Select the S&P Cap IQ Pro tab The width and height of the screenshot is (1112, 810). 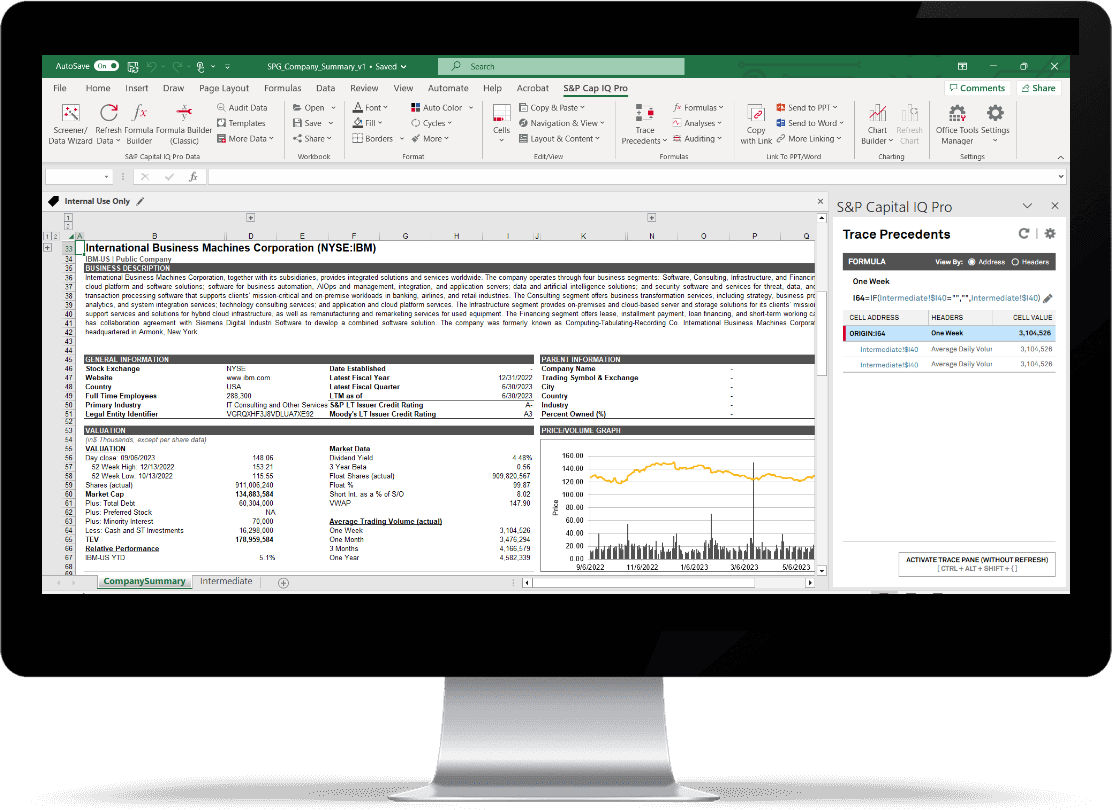point(595,88)
